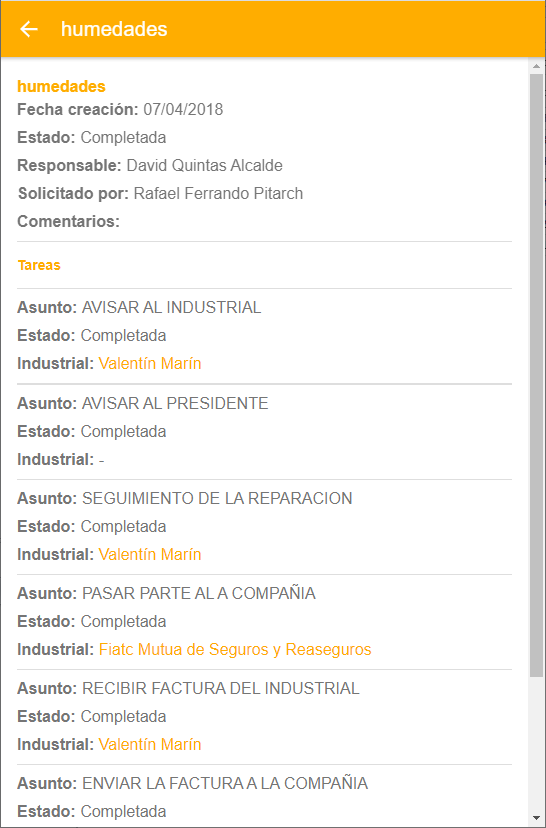Click the responsable name David Quintas Alcalde
Screen dimensions: 546x828
204,166
